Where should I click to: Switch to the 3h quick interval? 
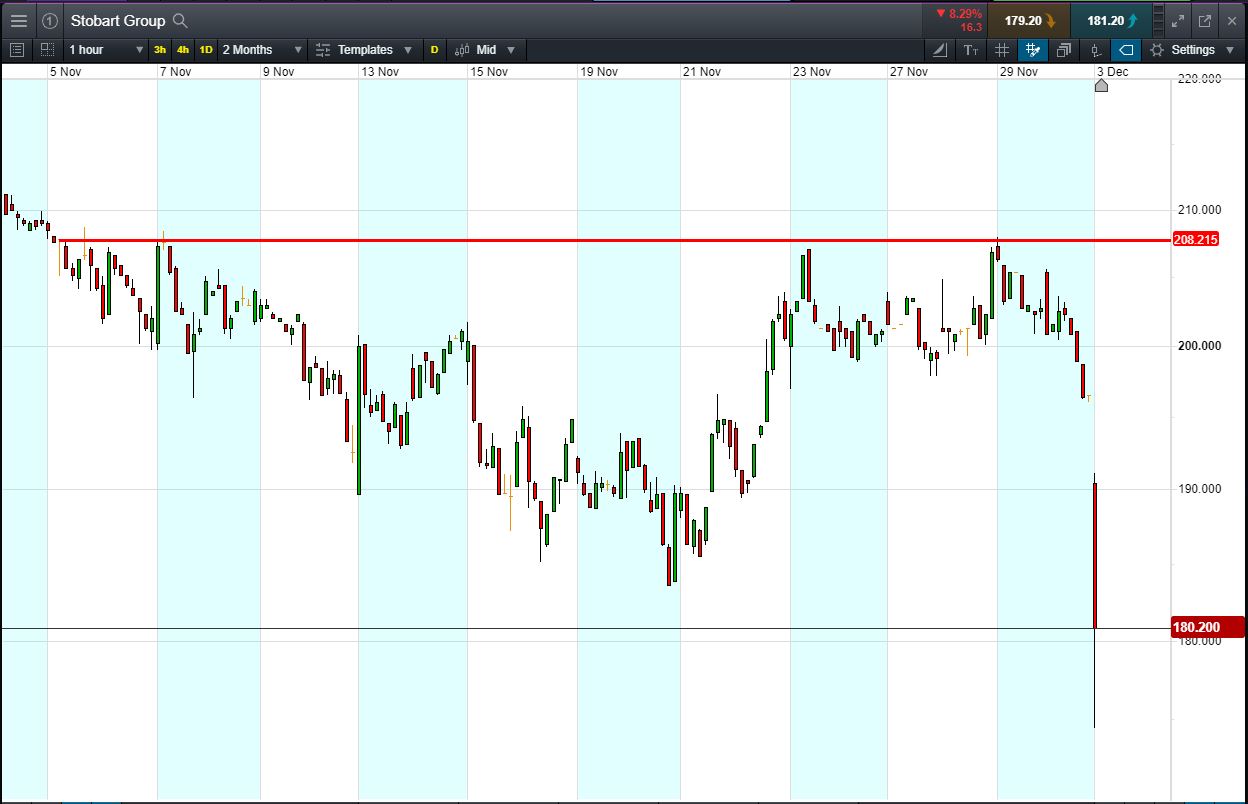tap(160, 49)
